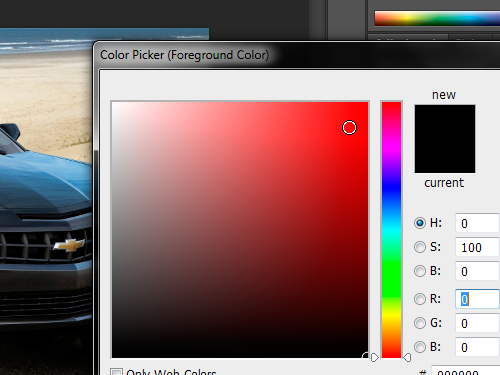Image resolution: width=500 pixels, height=375 pixels.
Task: Enable the Only Web Colors checkbox
Action: point(116,372)
